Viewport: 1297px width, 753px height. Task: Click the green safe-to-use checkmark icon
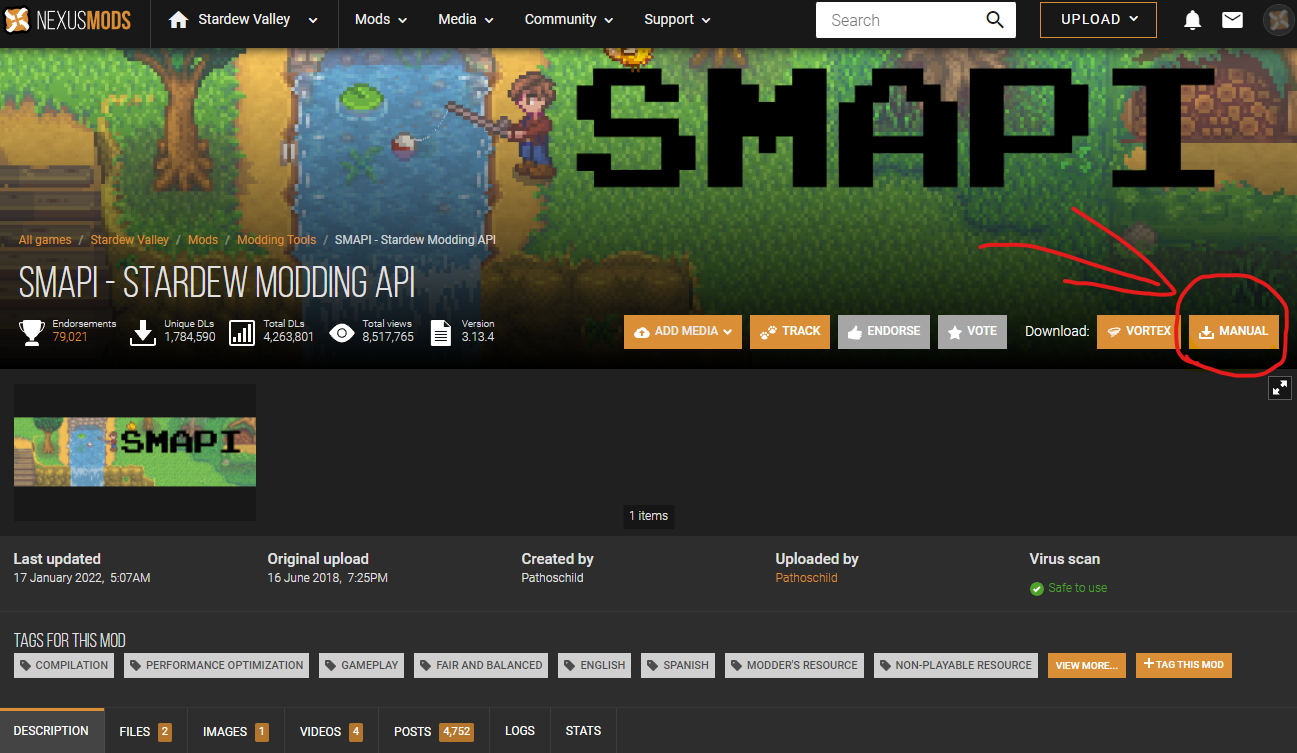(x=1037, y=589)
